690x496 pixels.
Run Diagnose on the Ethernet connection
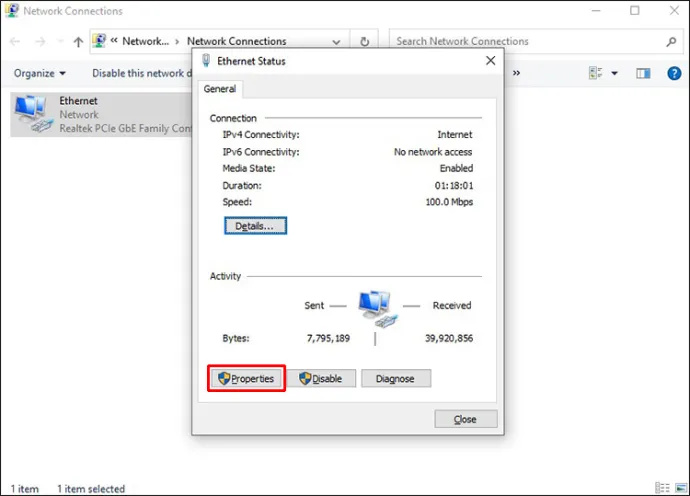(x=396, y=378)
